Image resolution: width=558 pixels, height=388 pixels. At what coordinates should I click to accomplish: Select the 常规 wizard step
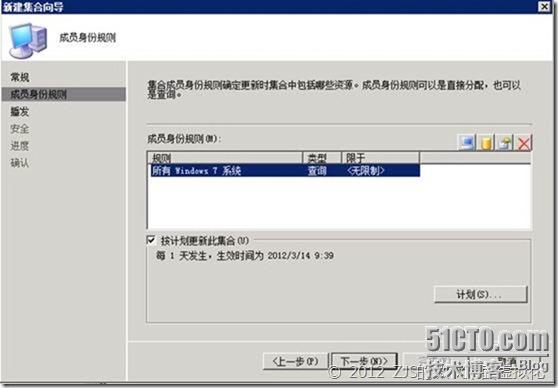point(20,77)
